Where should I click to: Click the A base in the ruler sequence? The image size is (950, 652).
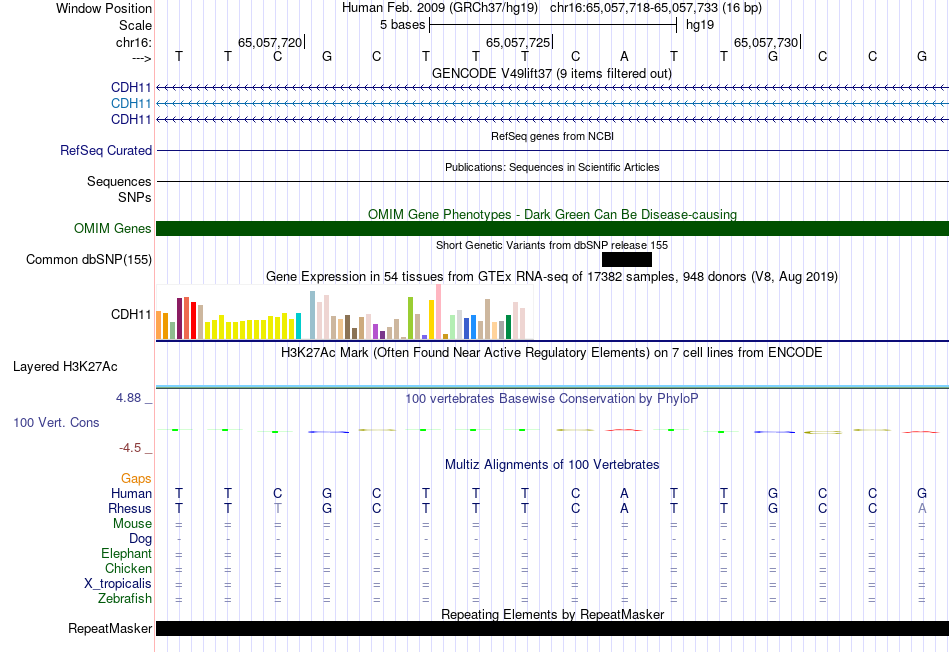tap(624, 56)
